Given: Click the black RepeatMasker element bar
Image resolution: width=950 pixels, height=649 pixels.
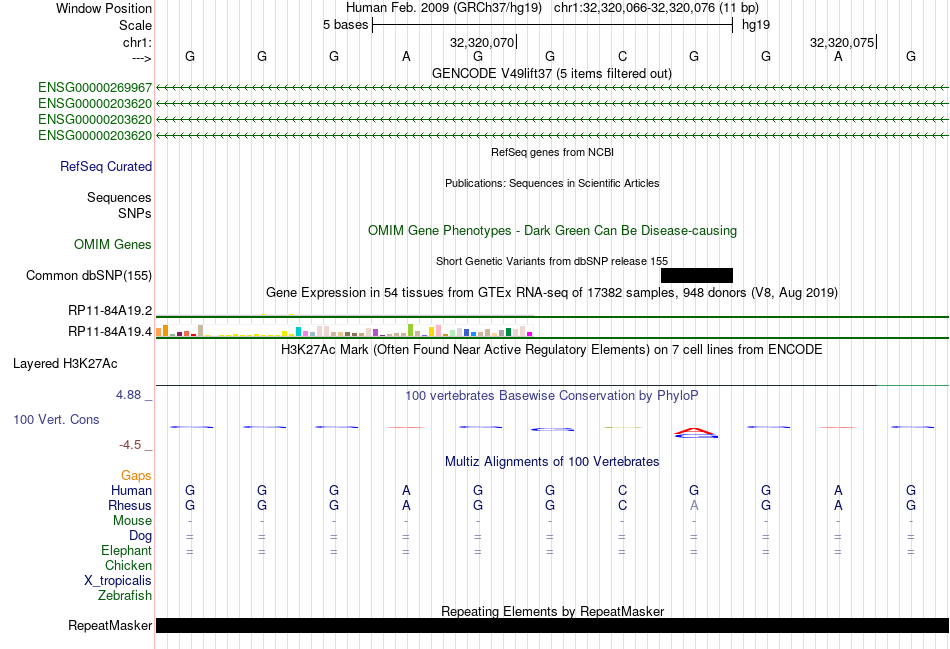Looking at the screenshot, I should pos(552,625).
